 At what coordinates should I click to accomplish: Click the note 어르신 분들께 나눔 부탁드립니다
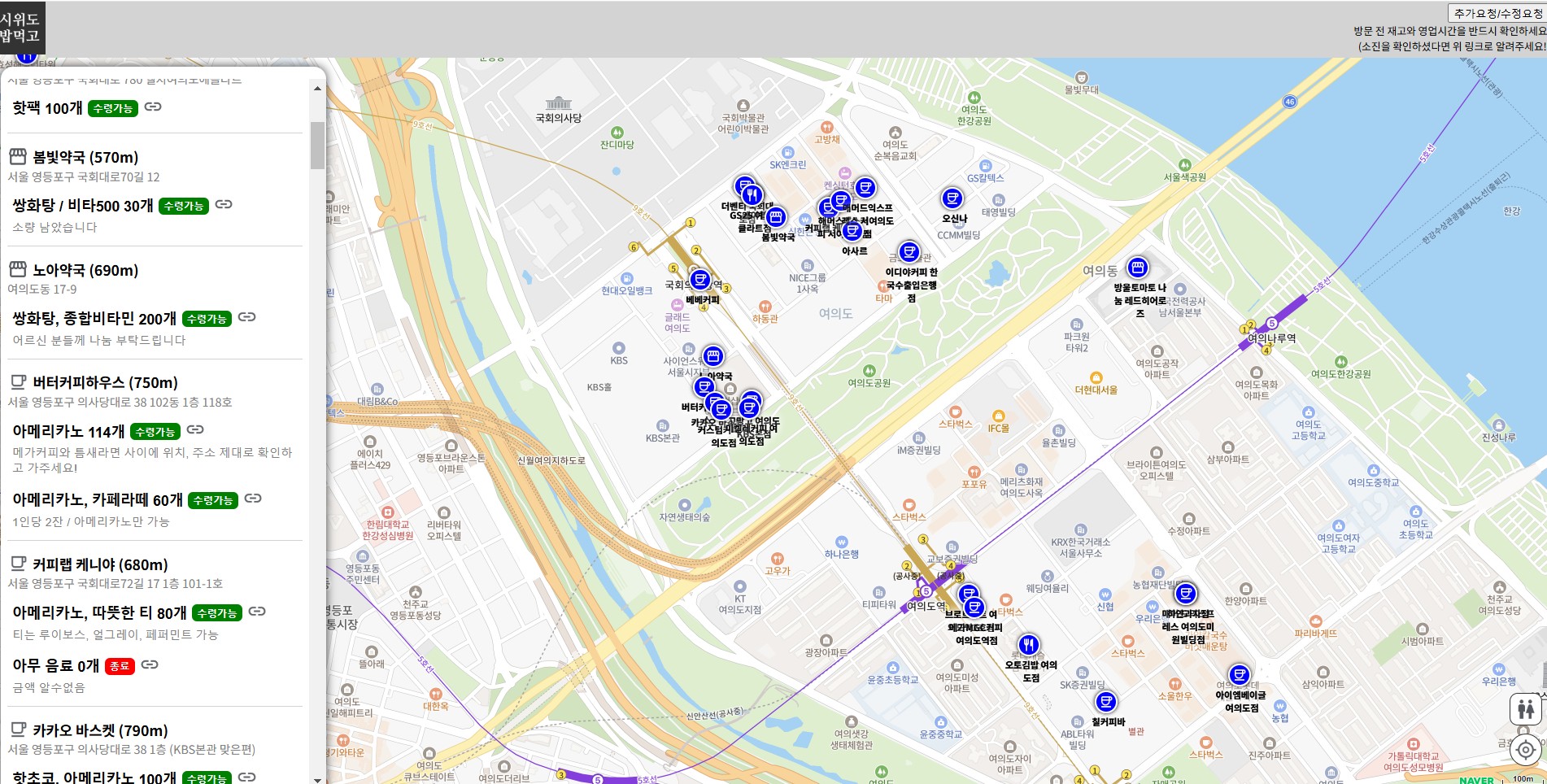click(99, 340)
